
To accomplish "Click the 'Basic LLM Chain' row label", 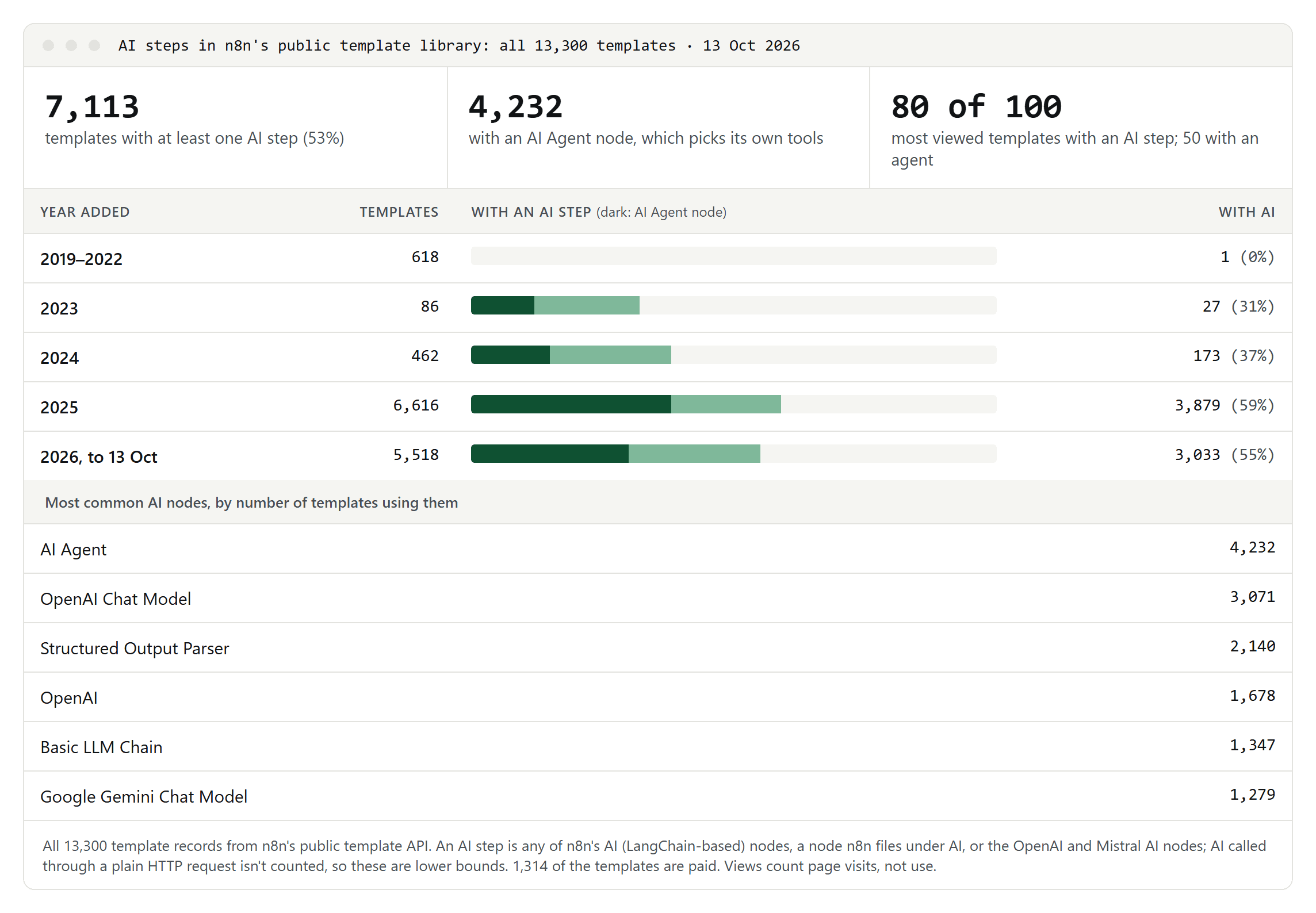I will pyautogui.click(x=101, y=747).
